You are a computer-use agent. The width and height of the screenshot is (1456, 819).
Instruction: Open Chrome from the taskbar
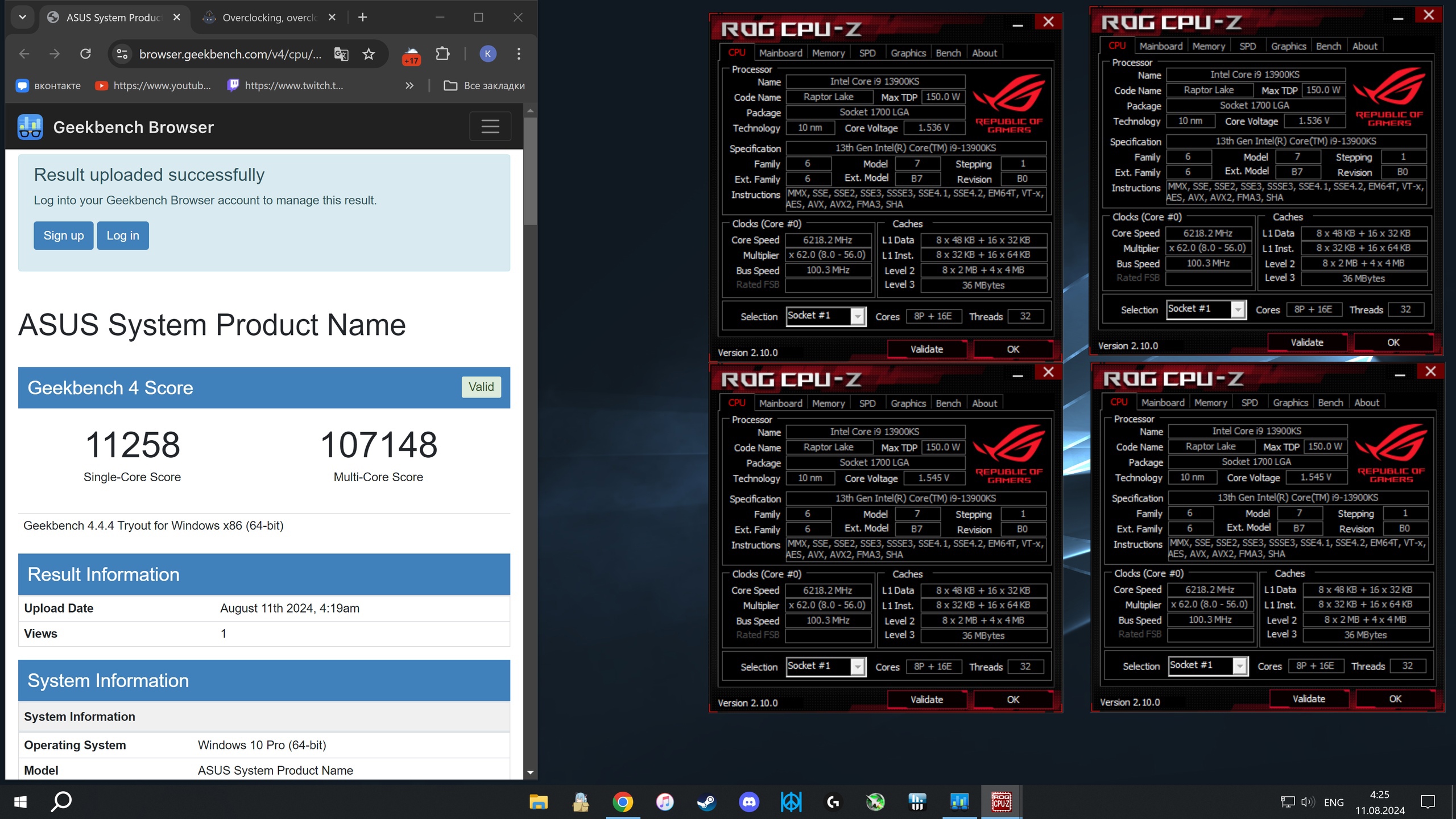click(622, 803)
